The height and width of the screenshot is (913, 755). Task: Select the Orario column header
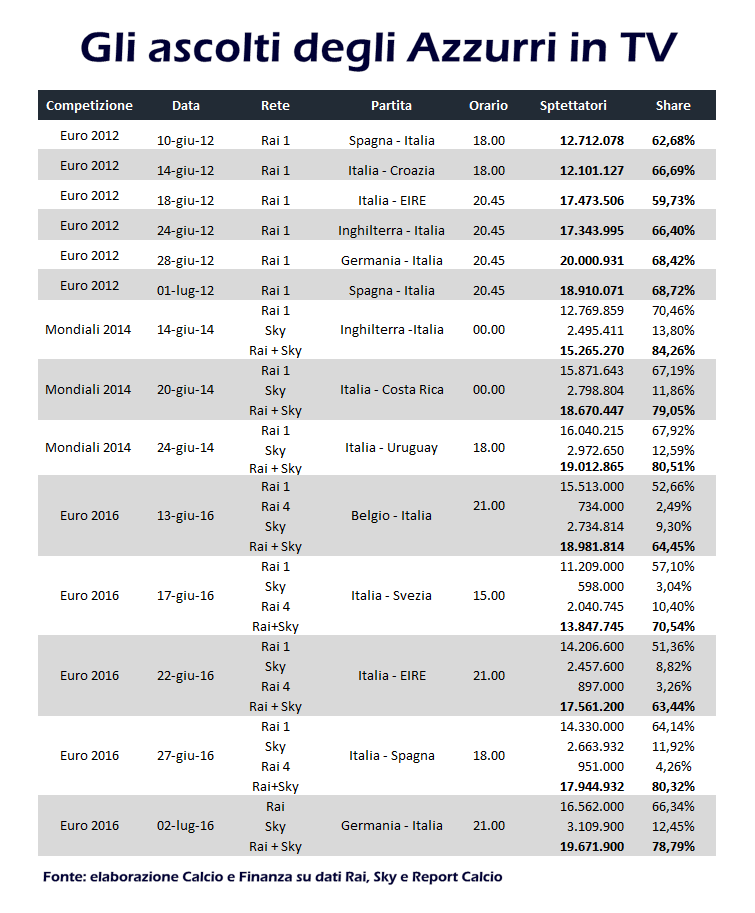488,105
